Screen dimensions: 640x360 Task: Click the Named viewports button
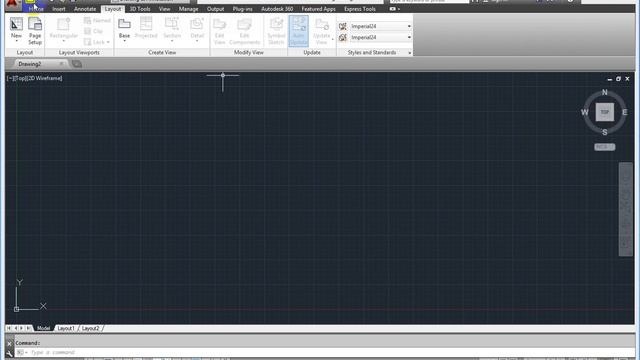click(97, 20)
